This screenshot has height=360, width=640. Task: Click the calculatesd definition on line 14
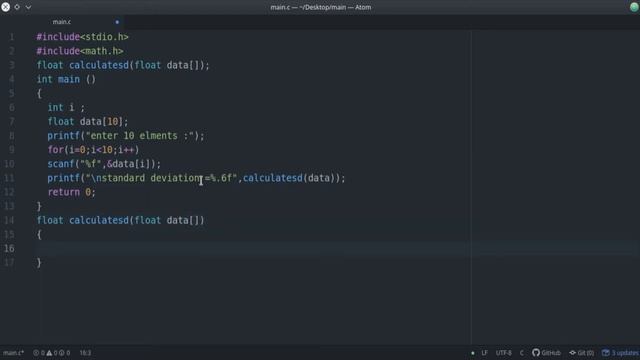[x=120, y=220]
